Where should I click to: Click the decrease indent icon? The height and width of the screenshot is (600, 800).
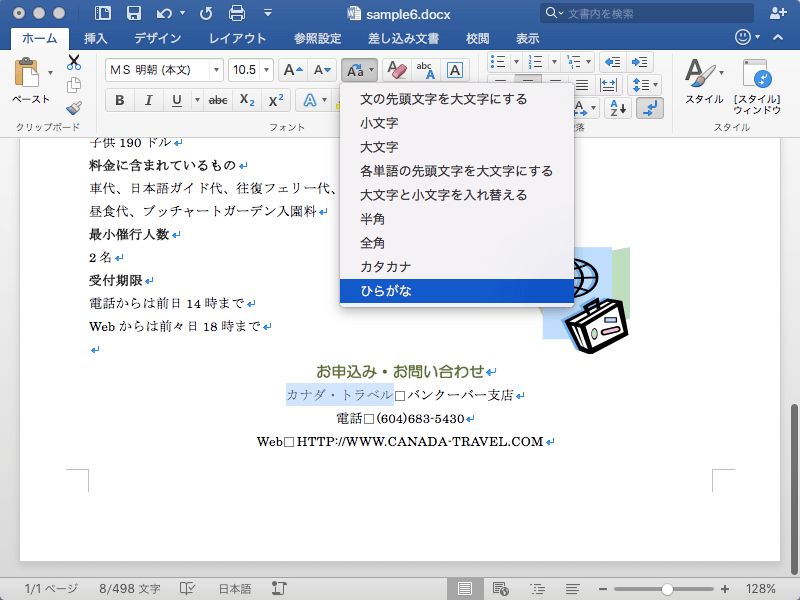click(612, 62)
